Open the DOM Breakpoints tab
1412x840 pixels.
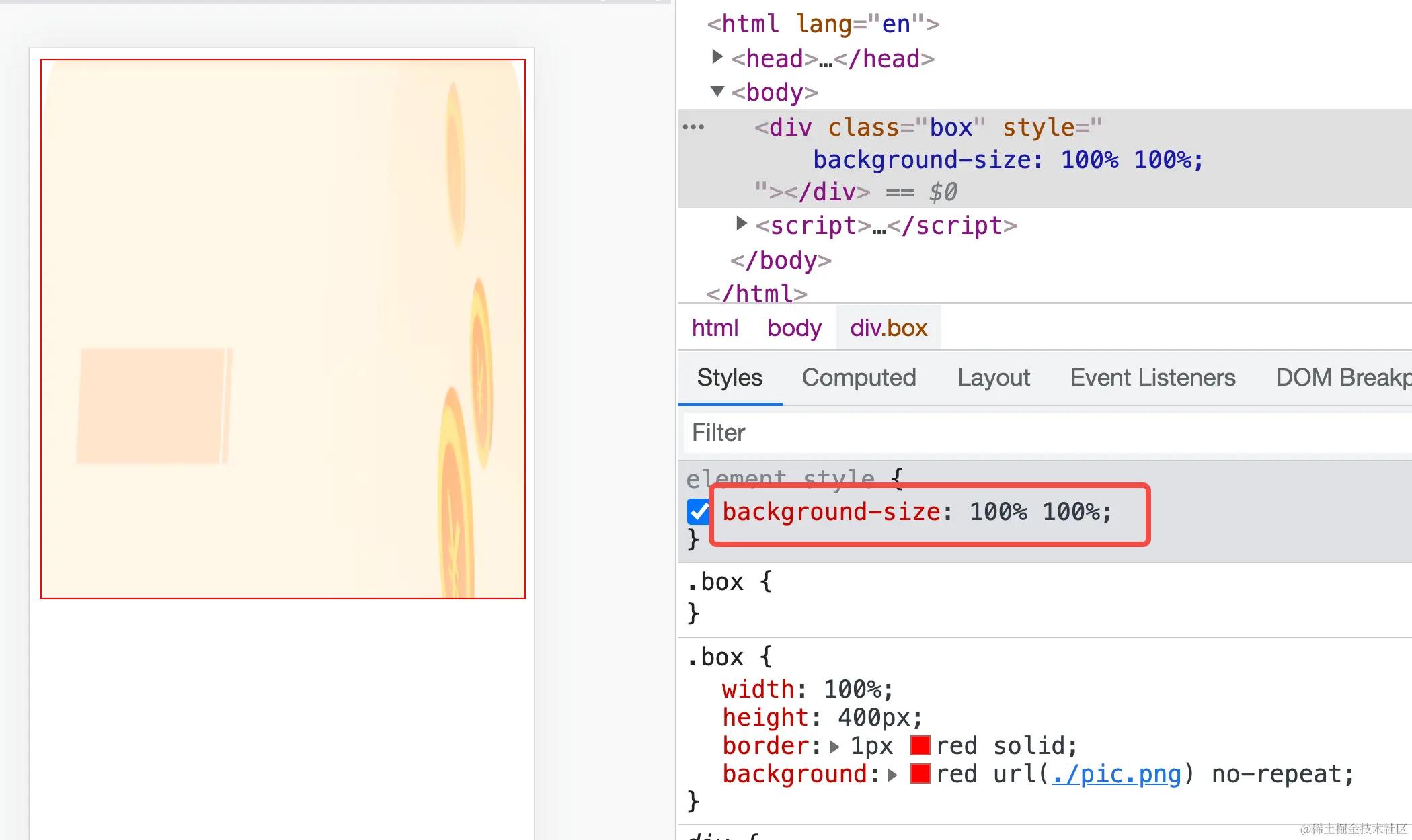tap(1343, 378)
